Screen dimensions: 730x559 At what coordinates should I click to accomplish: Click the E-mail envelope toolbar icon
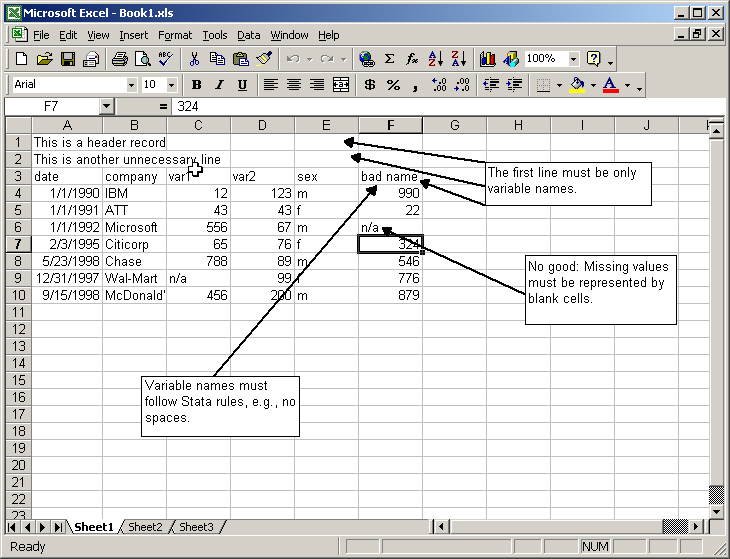[91, 59]
